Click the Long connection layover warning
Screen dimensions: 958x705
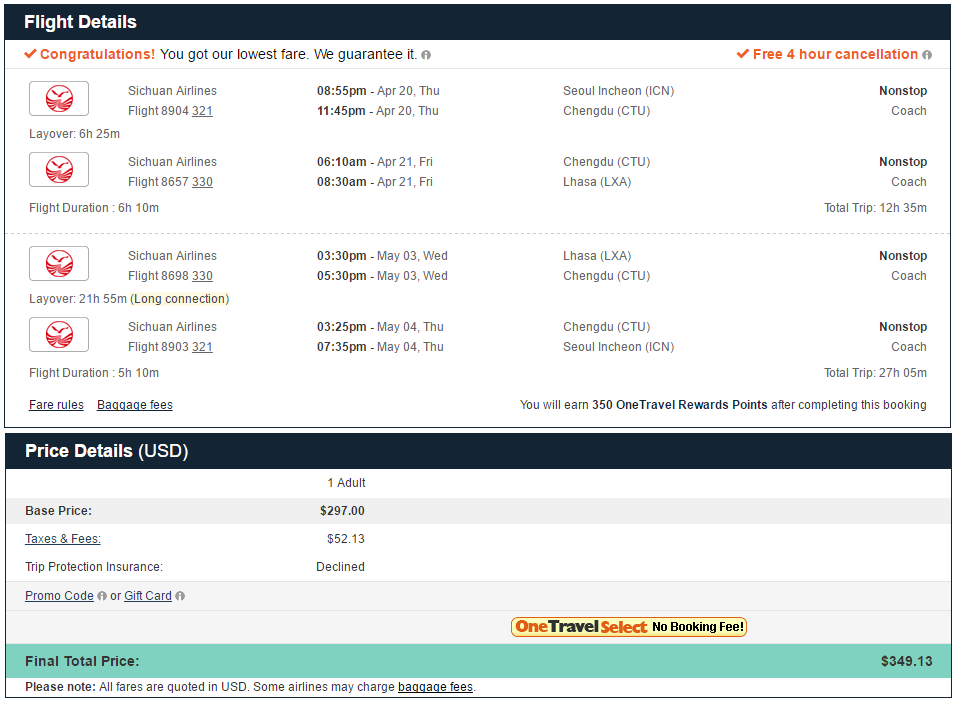tap(180, 299)
